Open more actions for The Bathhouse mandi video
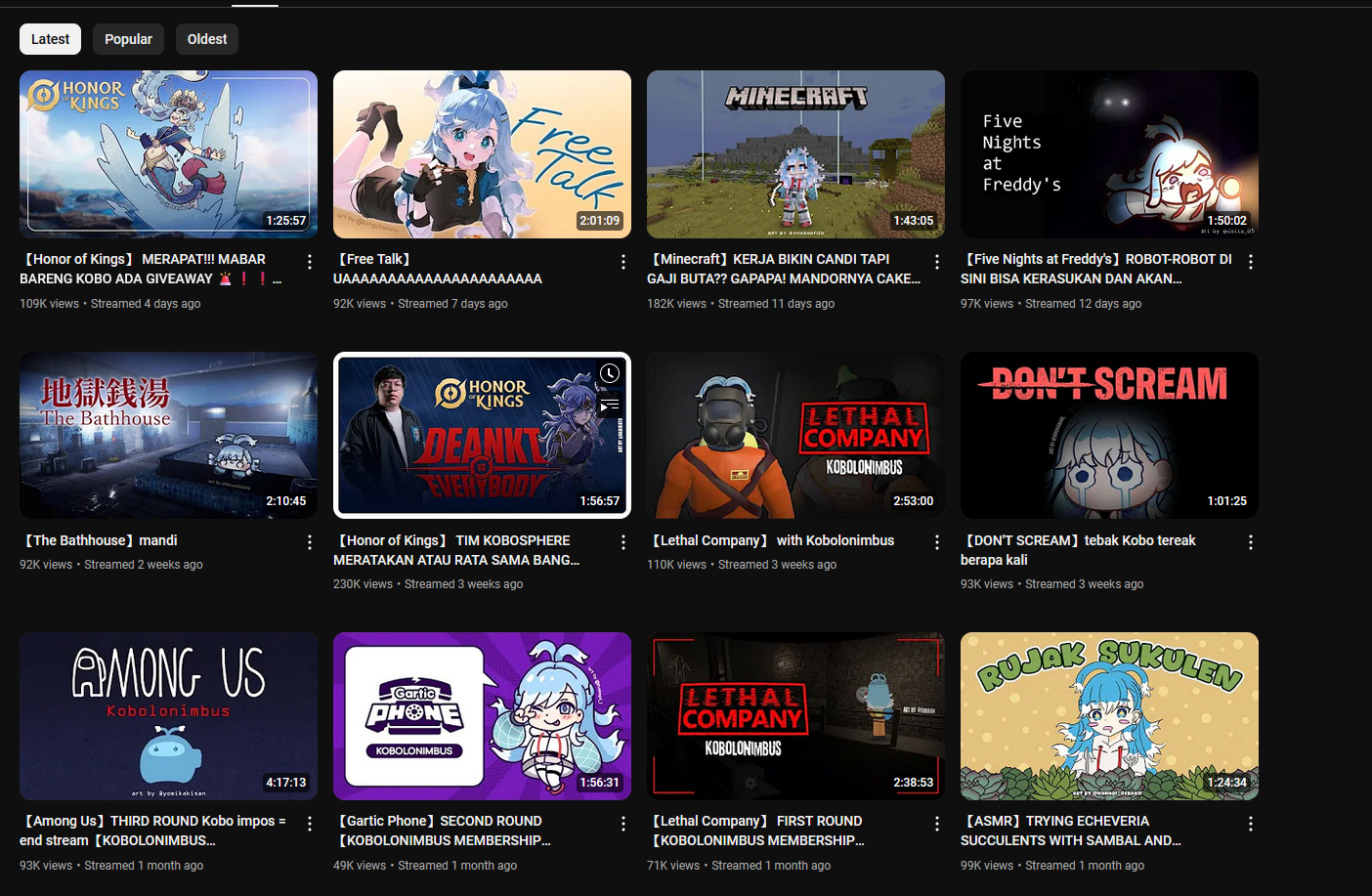This screenshot has height=896, width=1372. tap(310, 542)
